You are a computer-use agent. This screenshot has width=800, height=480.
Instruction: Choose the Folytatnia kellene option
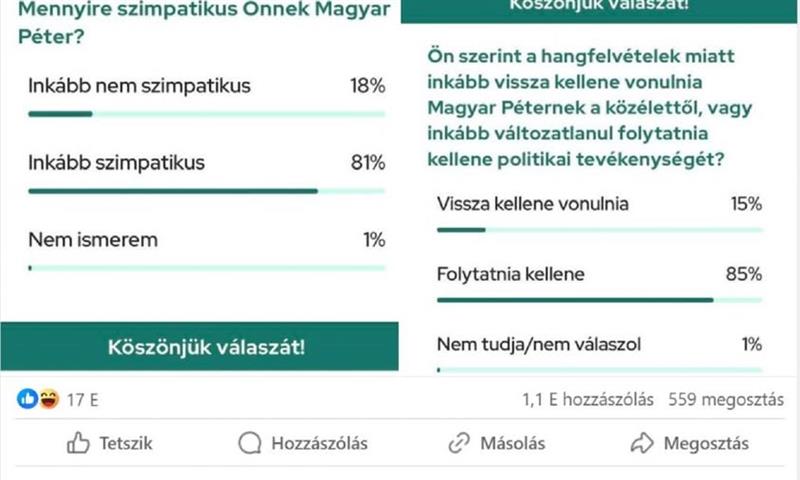(511, 274)
